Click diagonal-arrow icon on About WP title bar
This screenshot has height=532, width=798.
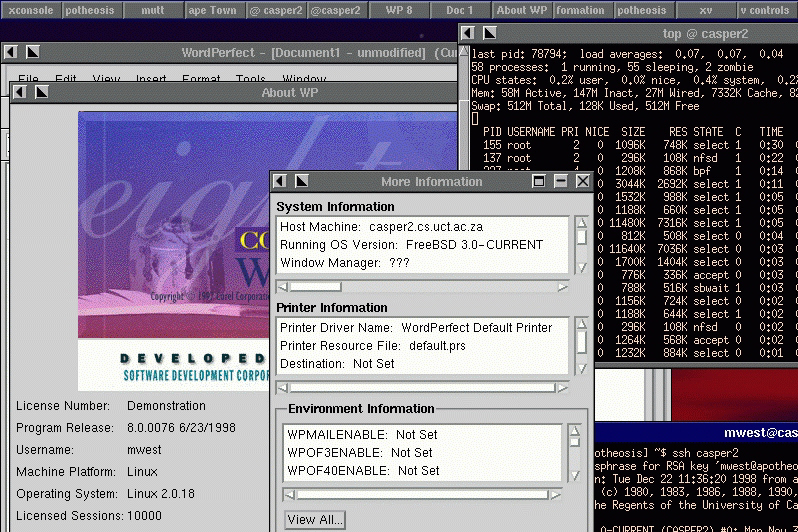coord(42,92)
